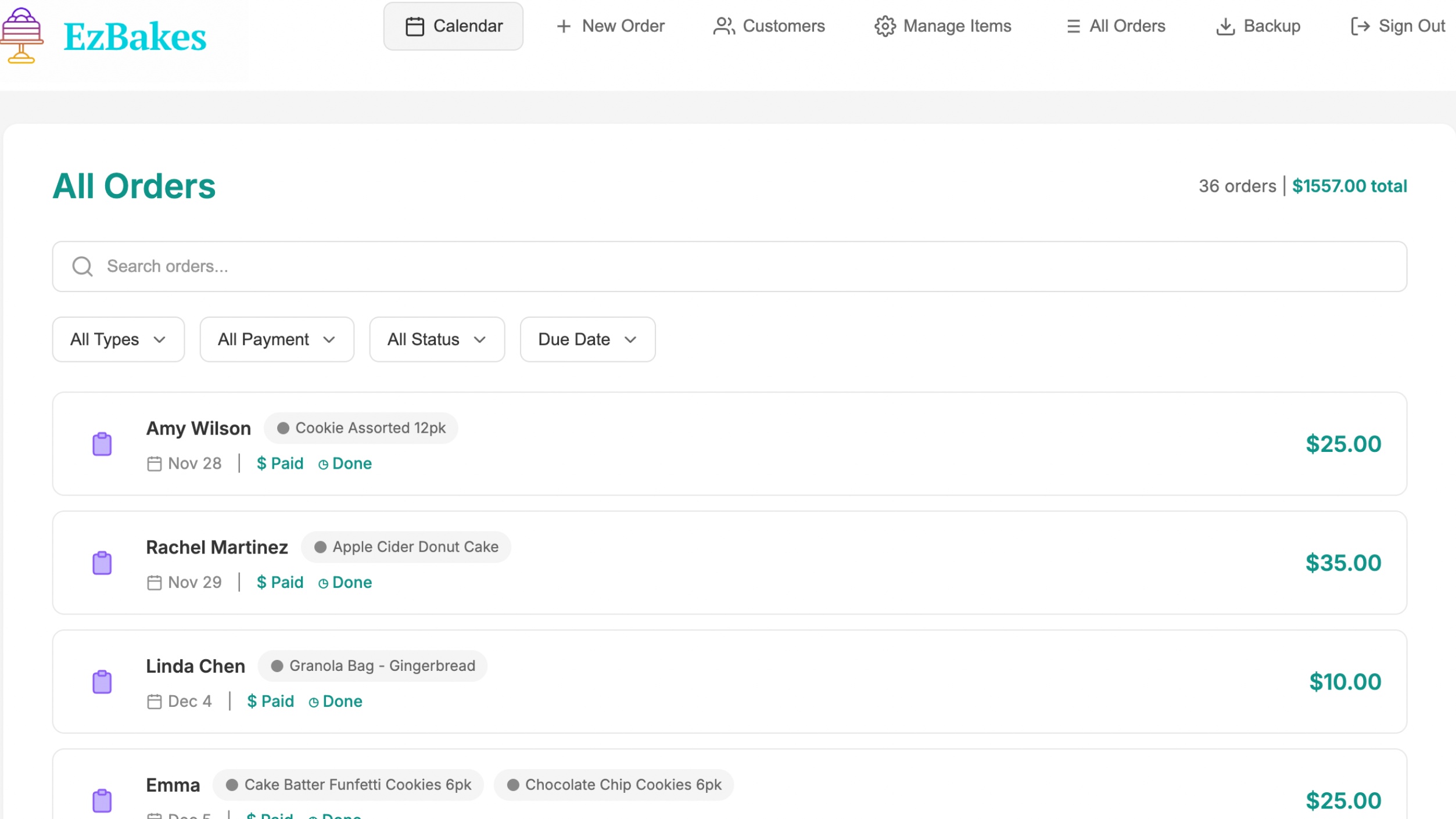Image resolution: width=1456 pixels, height=819 pixels.
Task: Select the Calendar tab
Action: (x=453, y=26)
